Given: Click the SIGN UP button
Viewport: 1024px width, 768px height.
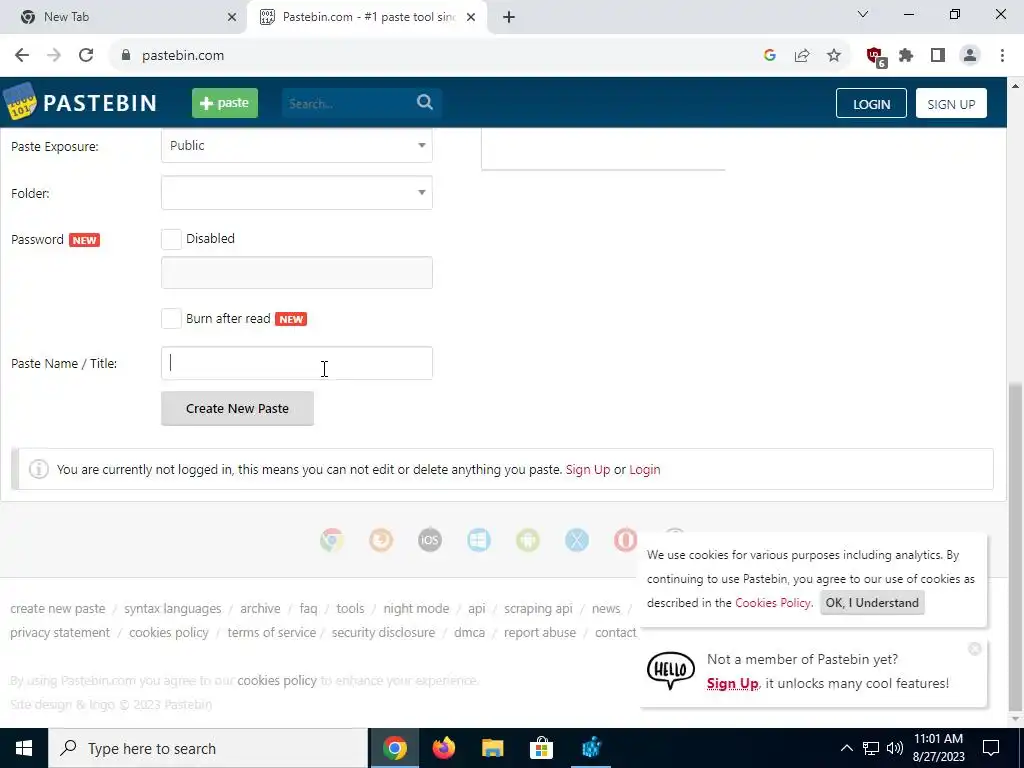Looking at the screenshot, I should click(x=951, y=103).
